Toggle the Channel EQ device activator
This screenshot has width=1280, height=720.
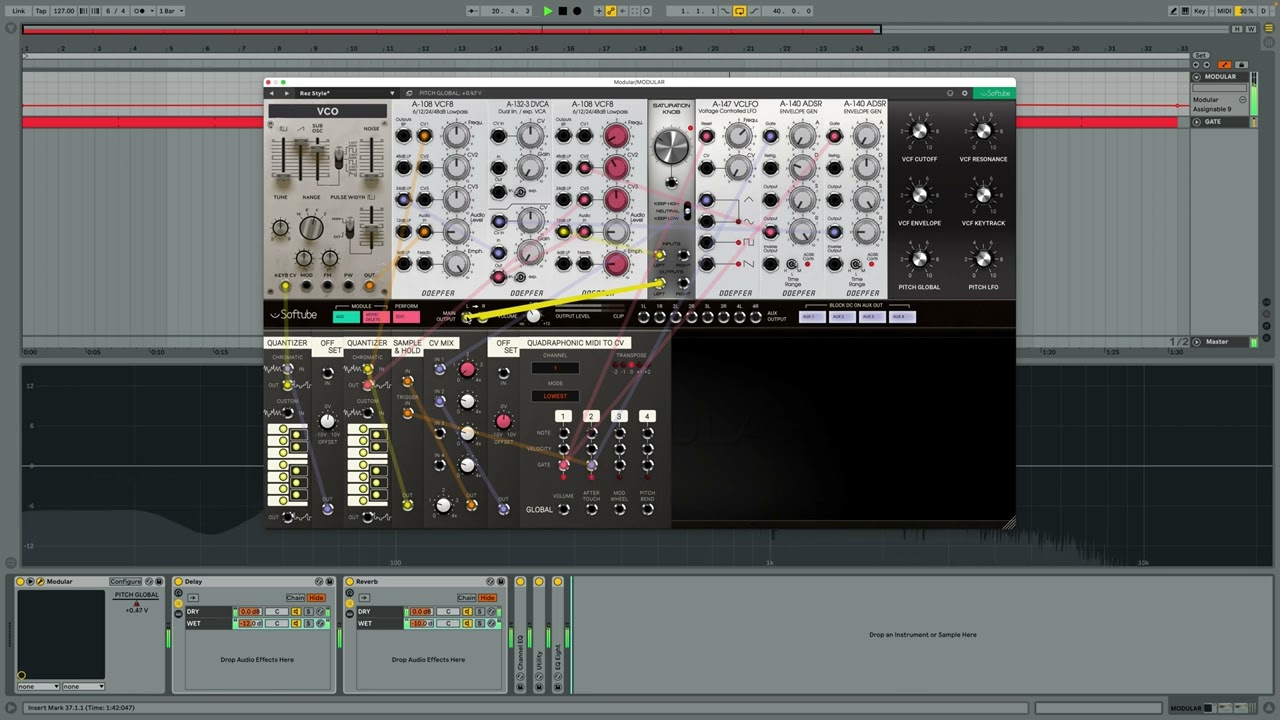520,581
